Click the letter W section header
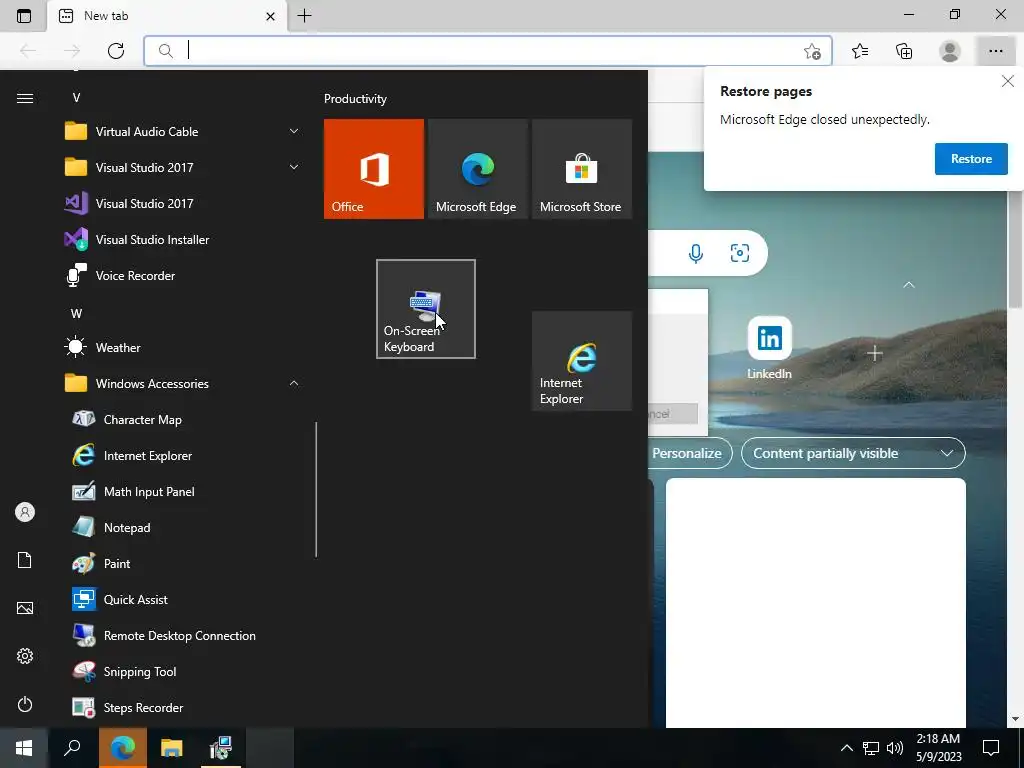The height and width of the screenshot is (768, 1024). 76,313
